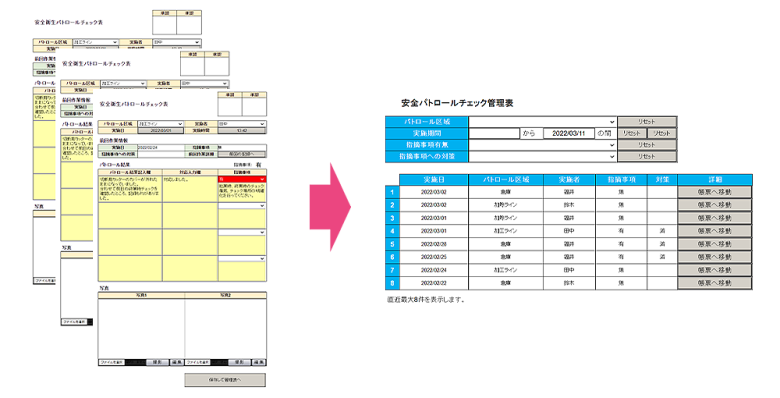780x398 pixels.
Task: Click 帳票へ移動 in row 8
Action: pyautogui.click(x=714, y=283)
